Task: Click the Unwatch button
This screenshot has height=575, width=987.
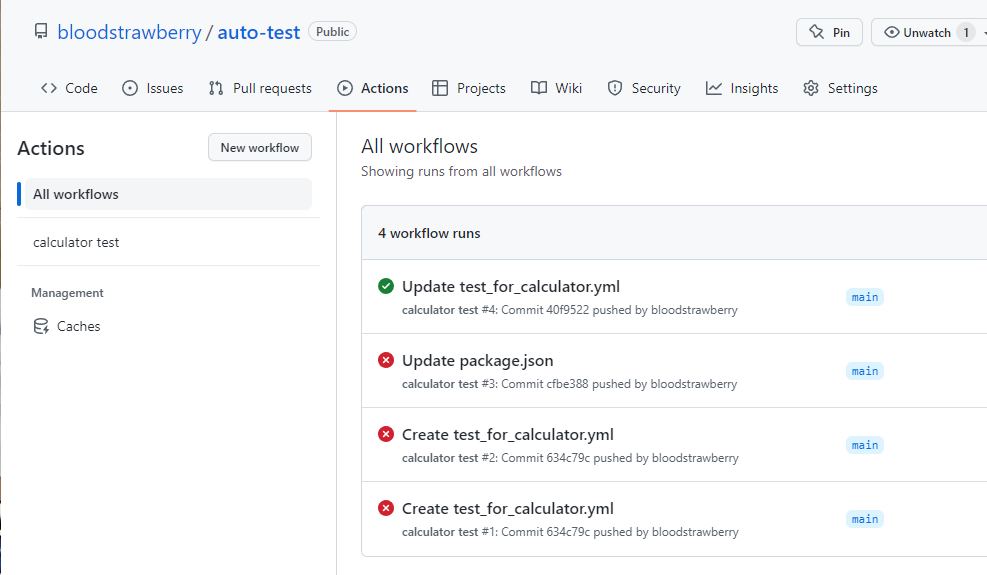Action: pos(929,32)
